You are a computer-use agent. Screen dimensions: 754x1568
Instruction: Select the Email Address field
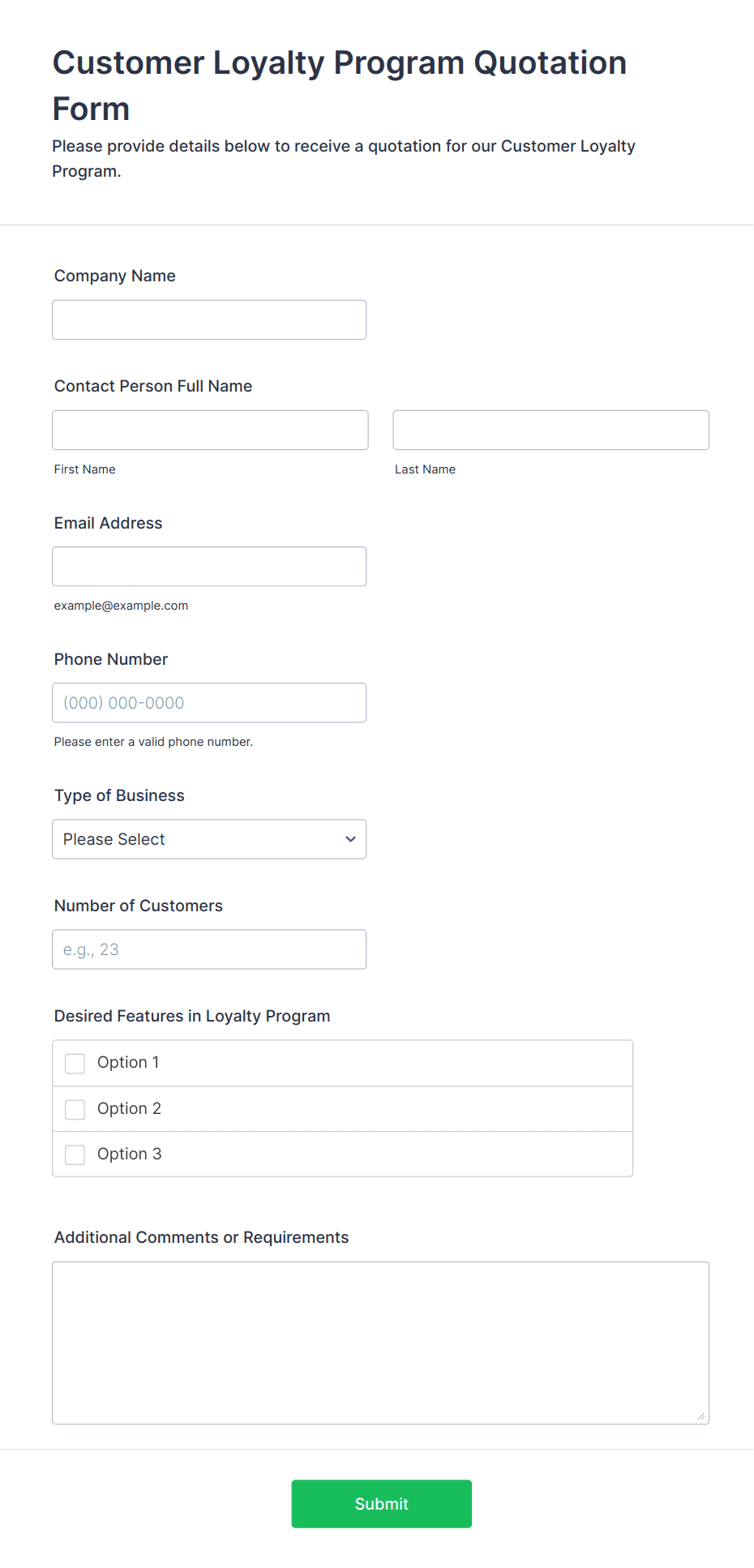209,567
